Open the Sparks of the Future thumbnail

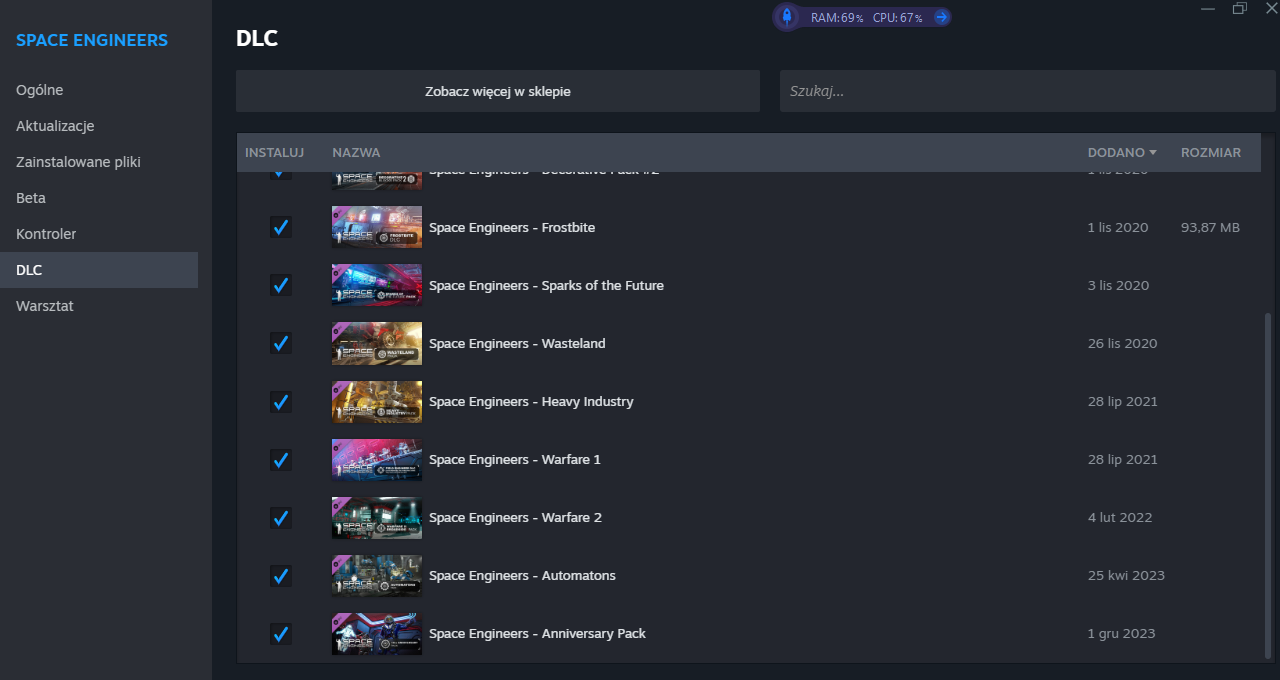376,285
